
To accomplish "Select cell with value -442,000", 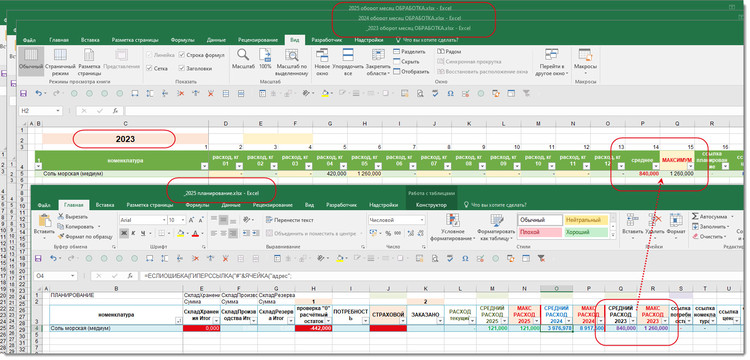I will click(313, 328).
